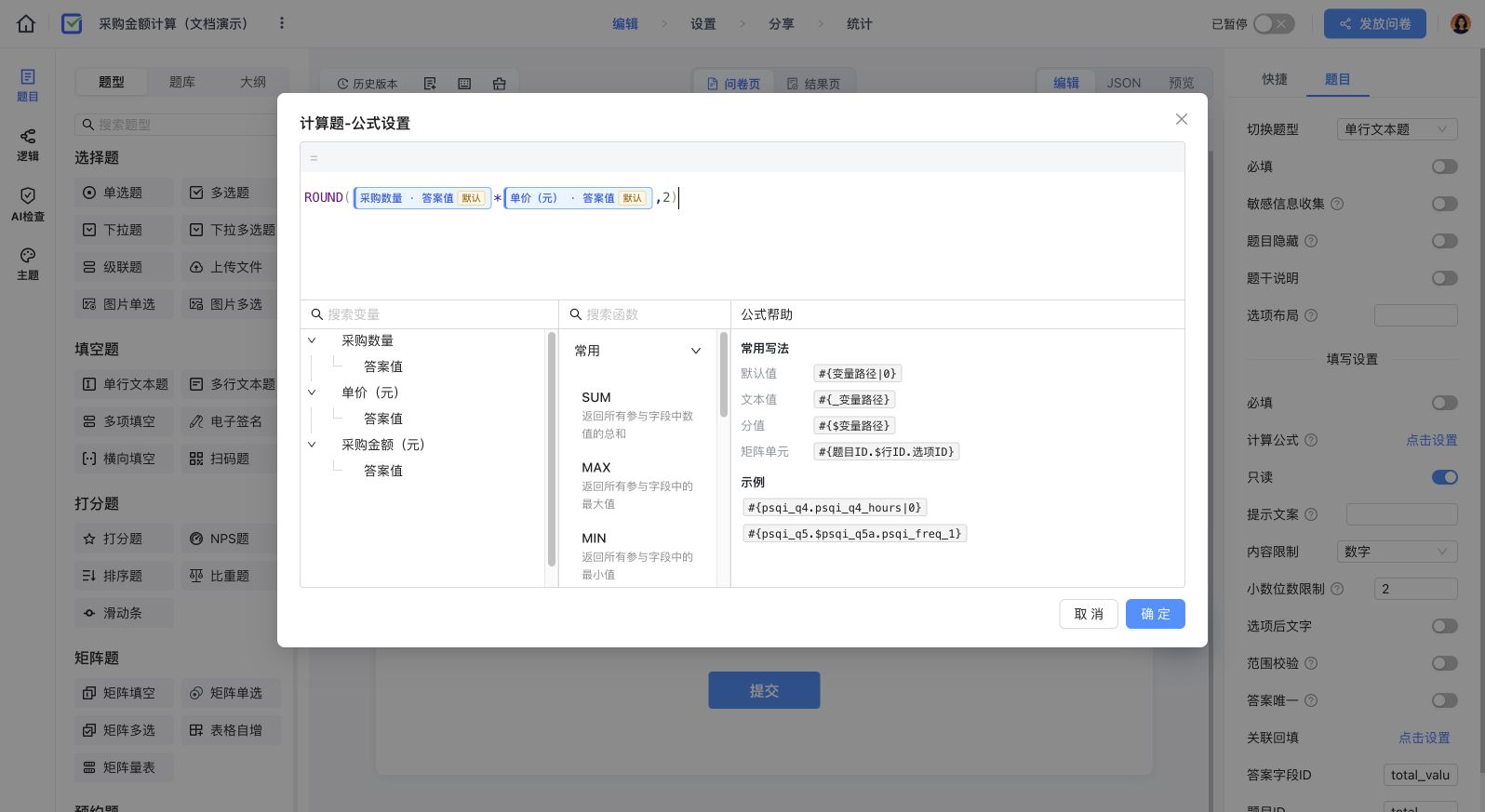Image resolution: width=1485 pixels, height=812 pixels.
Task: Select the MAX function
Action: tap(638, 485)
